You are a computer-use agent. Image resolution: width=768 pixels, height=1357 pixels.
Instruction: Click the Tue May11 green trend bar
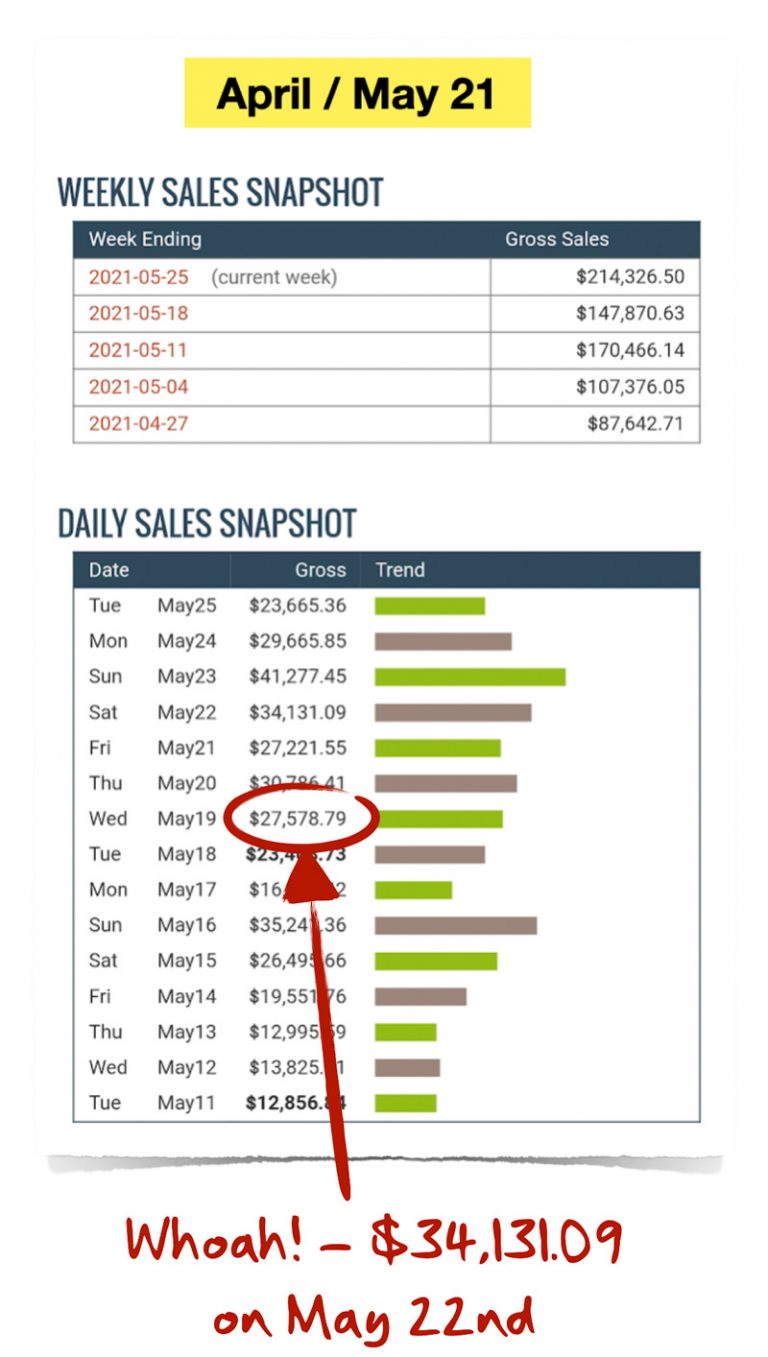point(406,1103)
